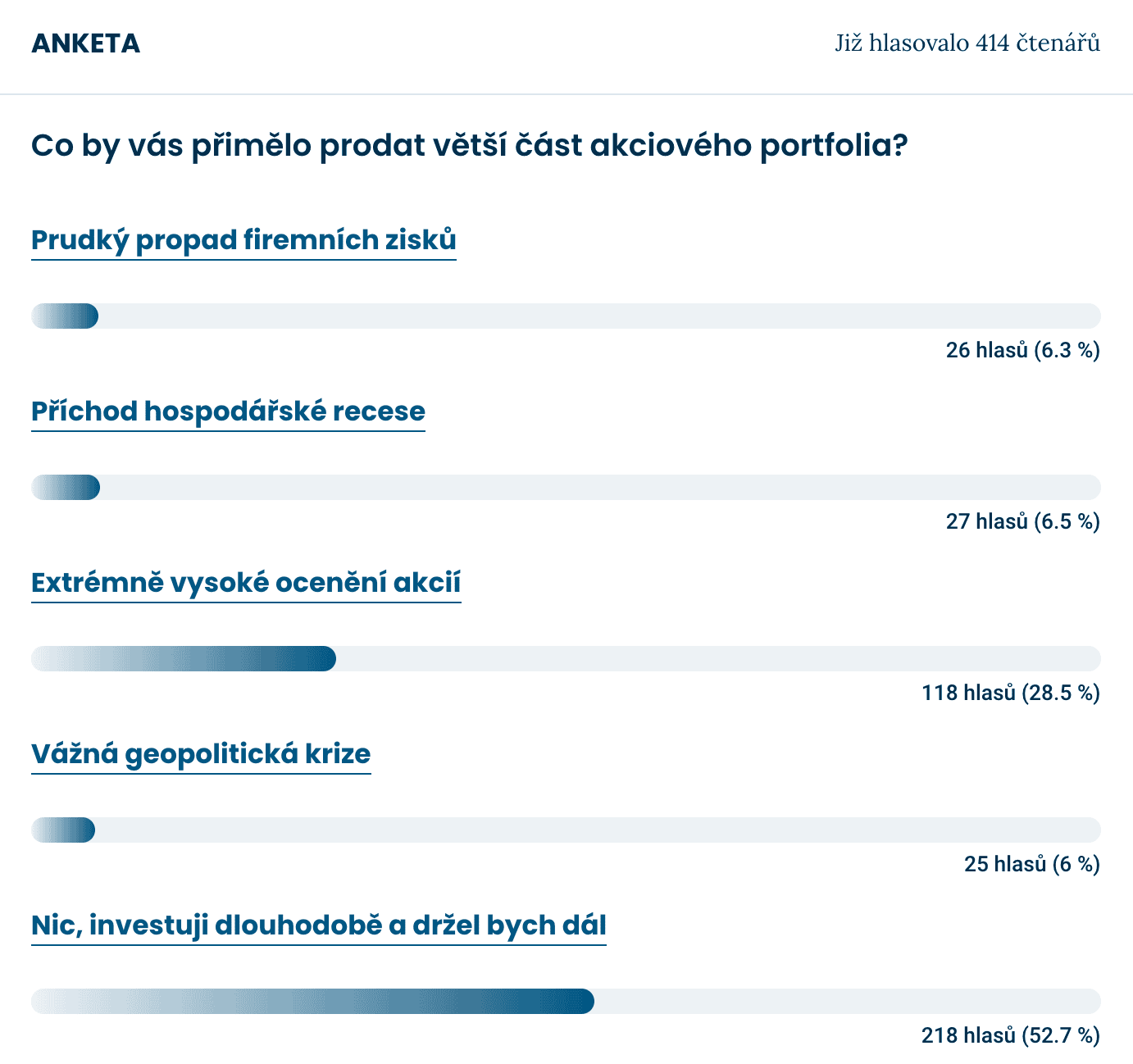Click the 25 hlasů (6 %) result
Screen dimensions: 1133x1064
coord(1031,865)
